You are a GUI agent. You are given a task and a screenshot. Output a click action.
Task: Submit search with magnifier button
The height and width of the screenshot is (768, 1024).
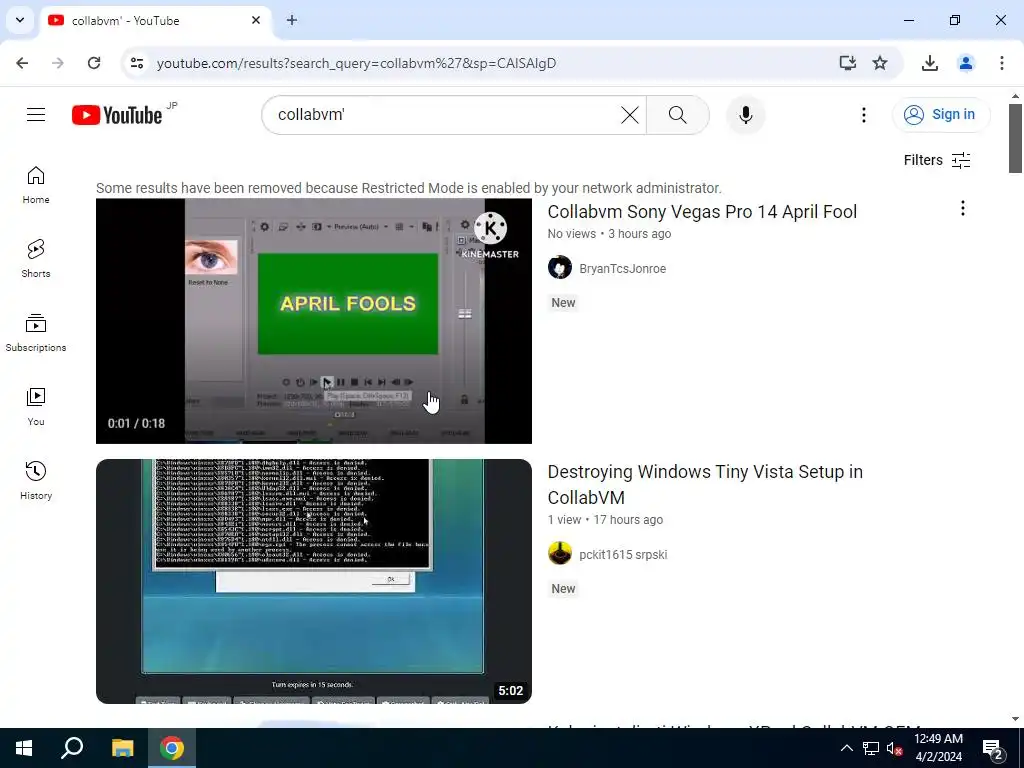pos(678,115)
